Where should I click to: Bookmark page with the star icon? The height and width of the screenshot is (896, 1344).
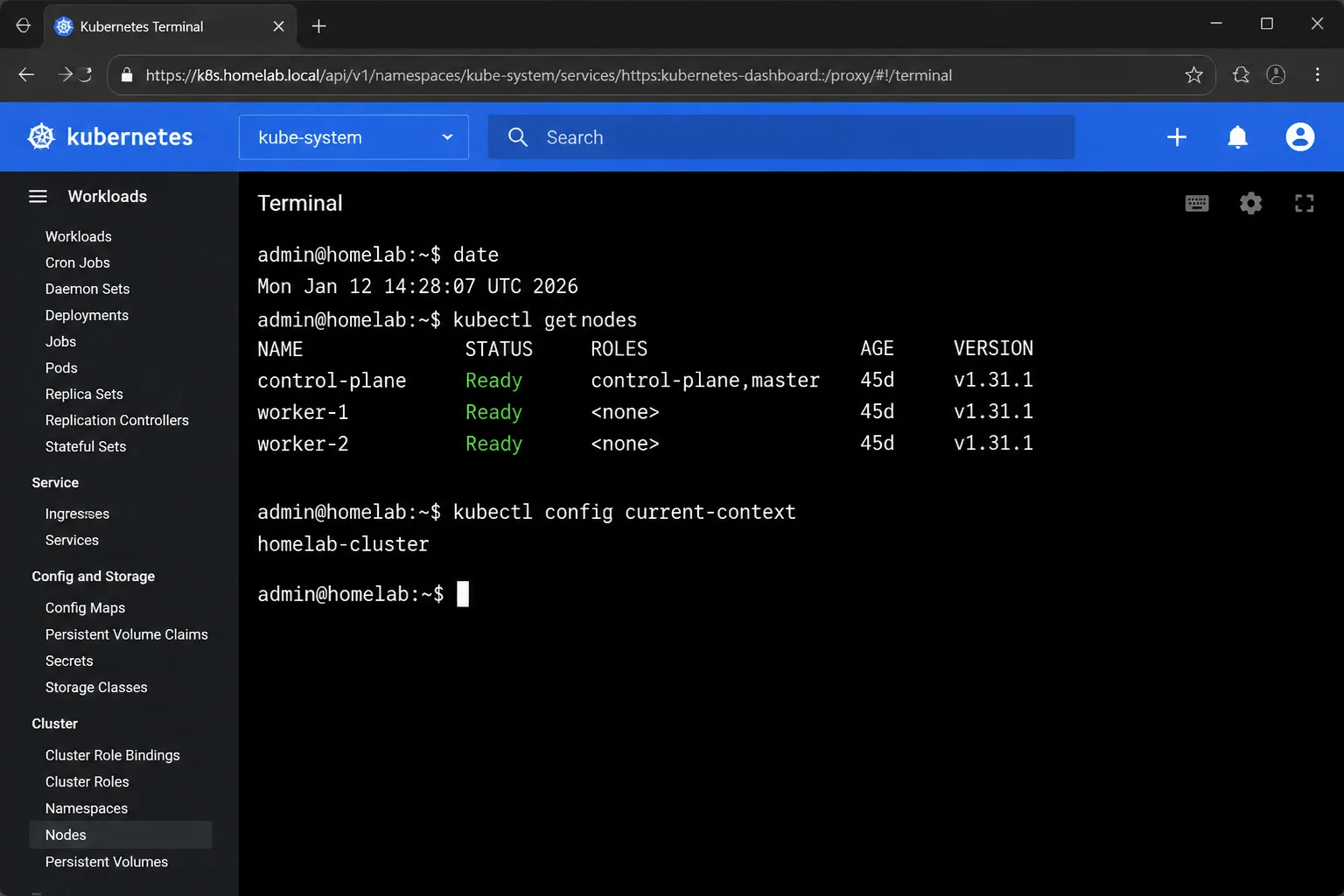pyautogui.click(x=1193, y=75)
